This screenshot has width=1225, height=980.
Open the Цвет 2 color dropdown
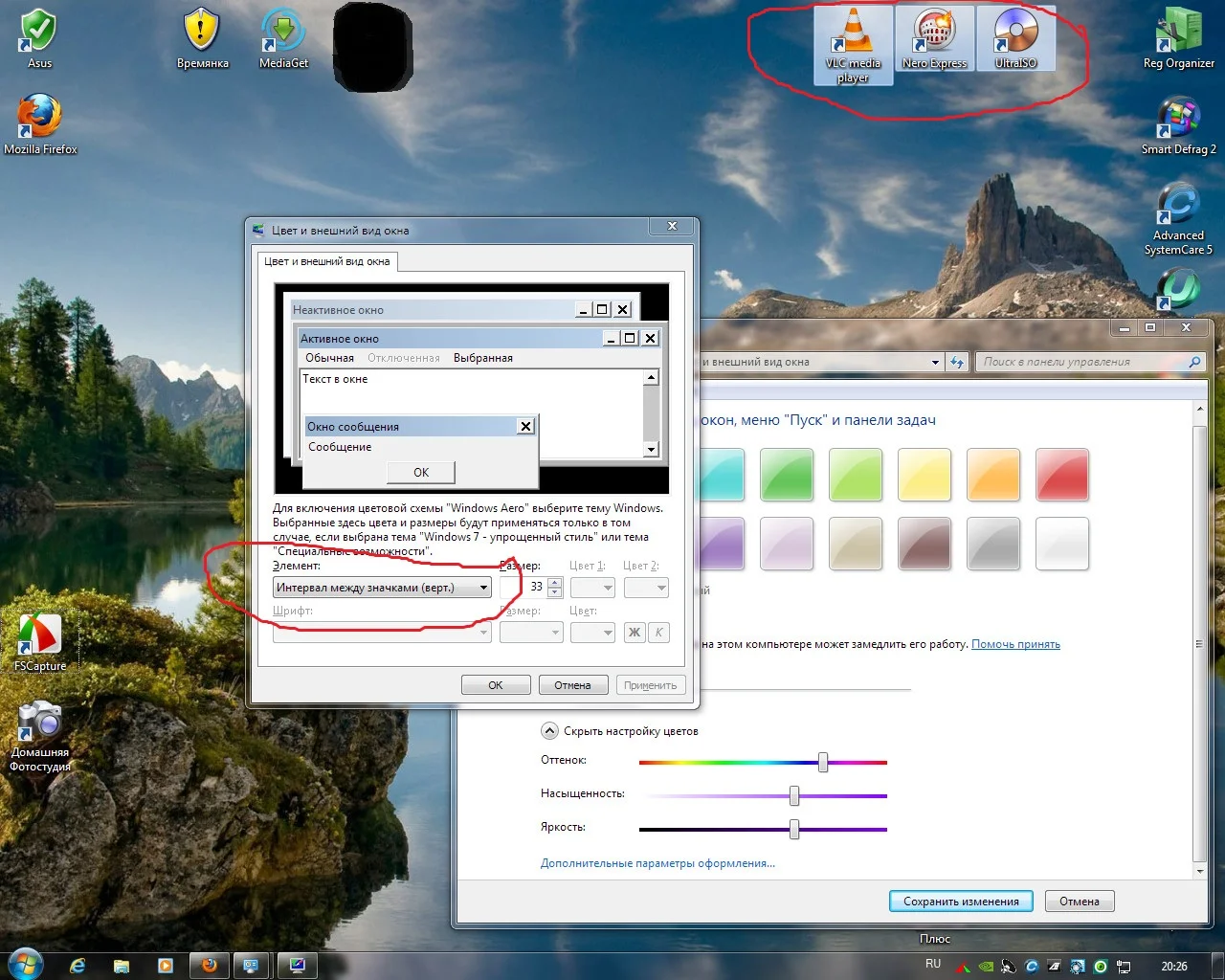(646, 588)
